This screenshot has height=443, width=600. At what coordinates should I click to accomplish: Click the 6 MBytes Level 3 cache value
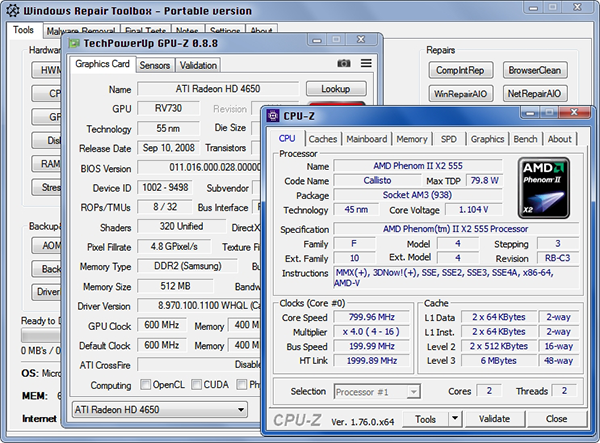pyautogui.click(x=499, y=360)
